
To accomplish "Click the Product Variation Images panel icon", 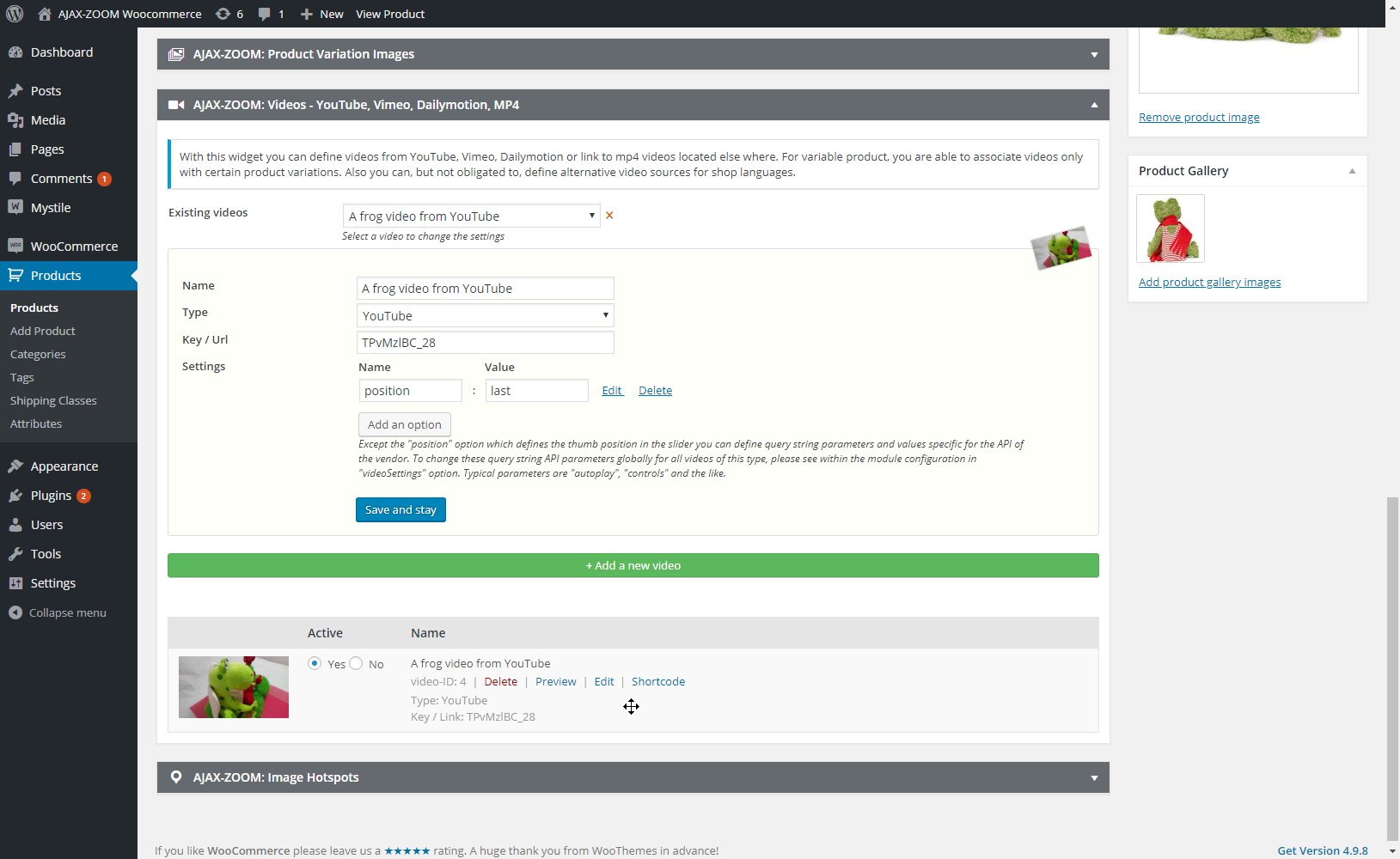I will [x=176, y=54].
